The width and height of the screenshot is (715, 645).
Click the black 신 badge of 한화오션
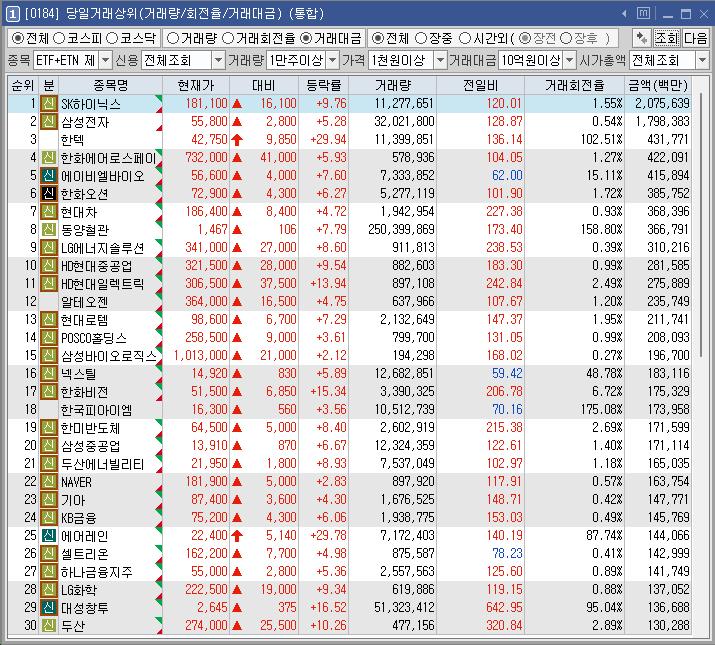pyautogui.click(x=49, y=194)
